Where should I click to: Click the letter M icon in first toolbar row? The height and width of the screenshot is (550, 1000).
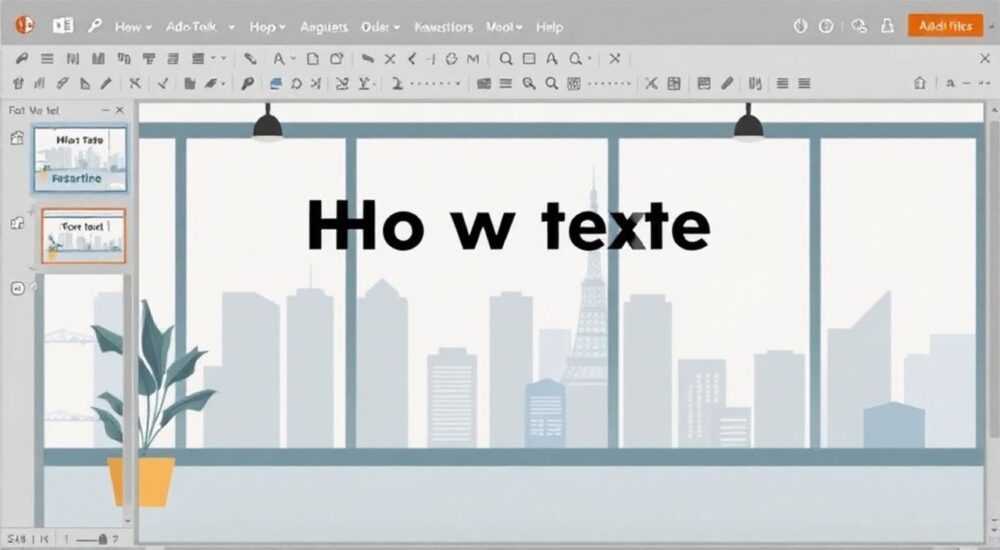[x=473, y=59]
